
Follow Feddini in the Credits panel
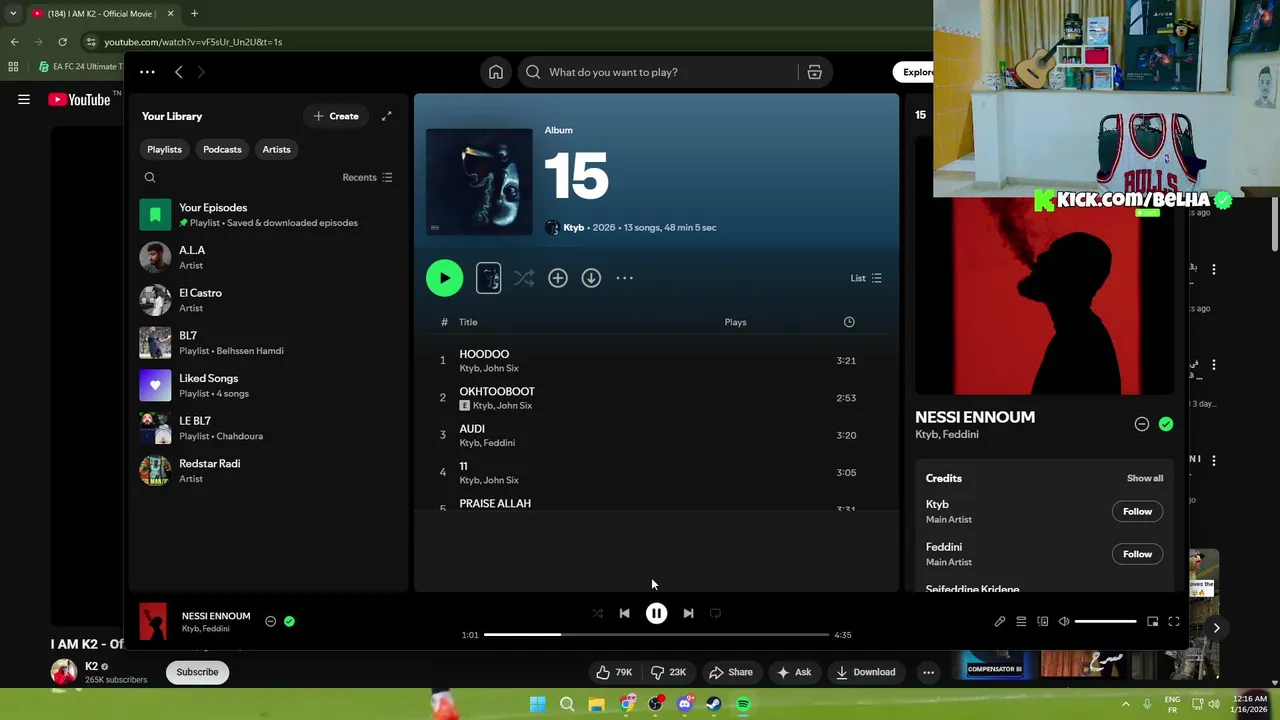coord(1137,554)
